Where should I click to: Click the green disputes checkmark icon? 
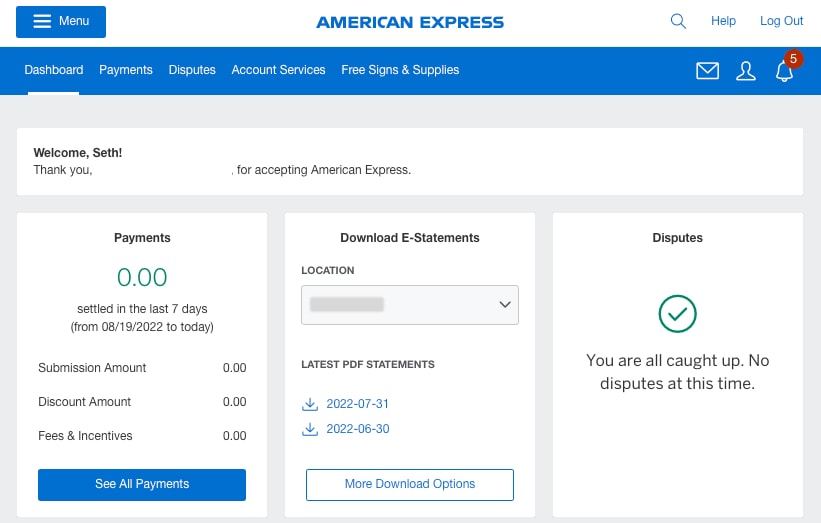point(677,314)
